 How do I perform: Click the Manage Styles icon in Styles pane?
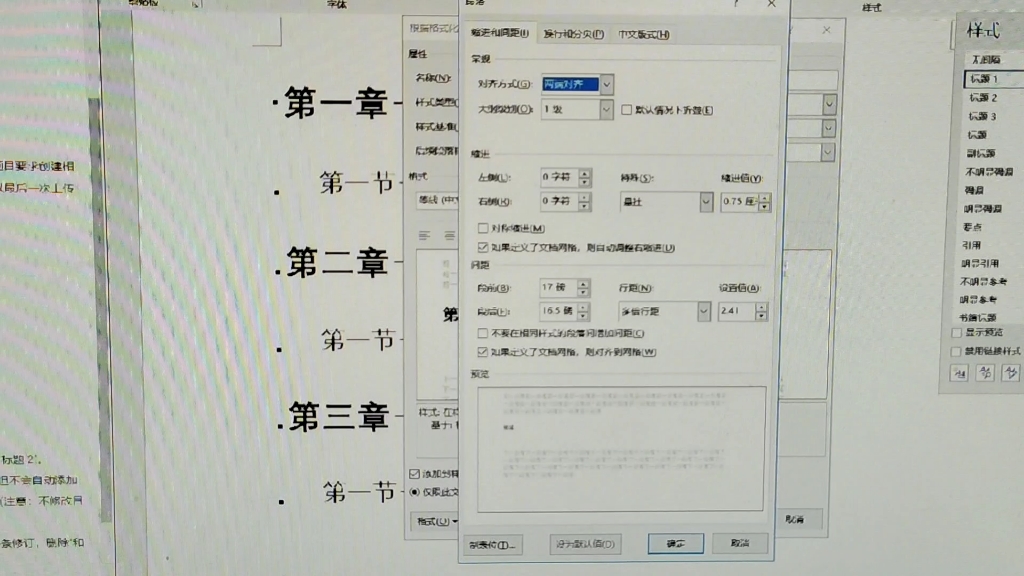(x=1013, y=373)
